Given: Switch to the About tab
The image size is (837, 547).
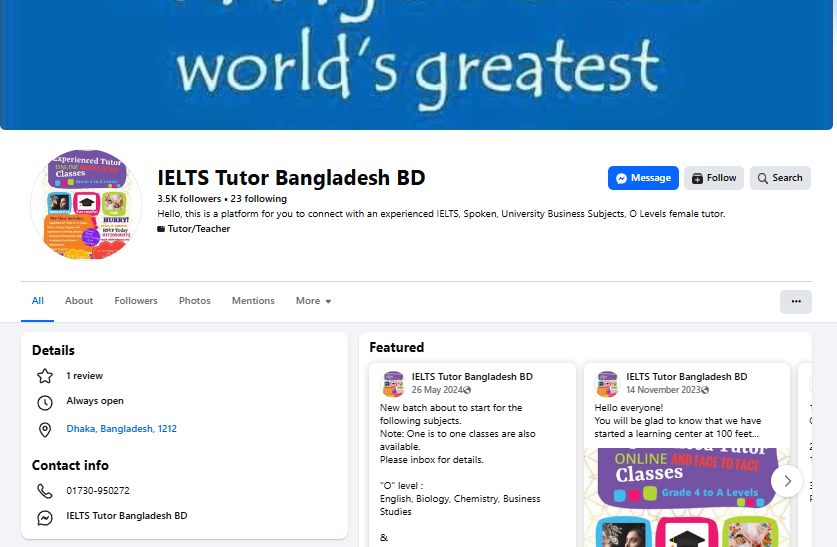Looking at the screenshot, I should [79, 301].
